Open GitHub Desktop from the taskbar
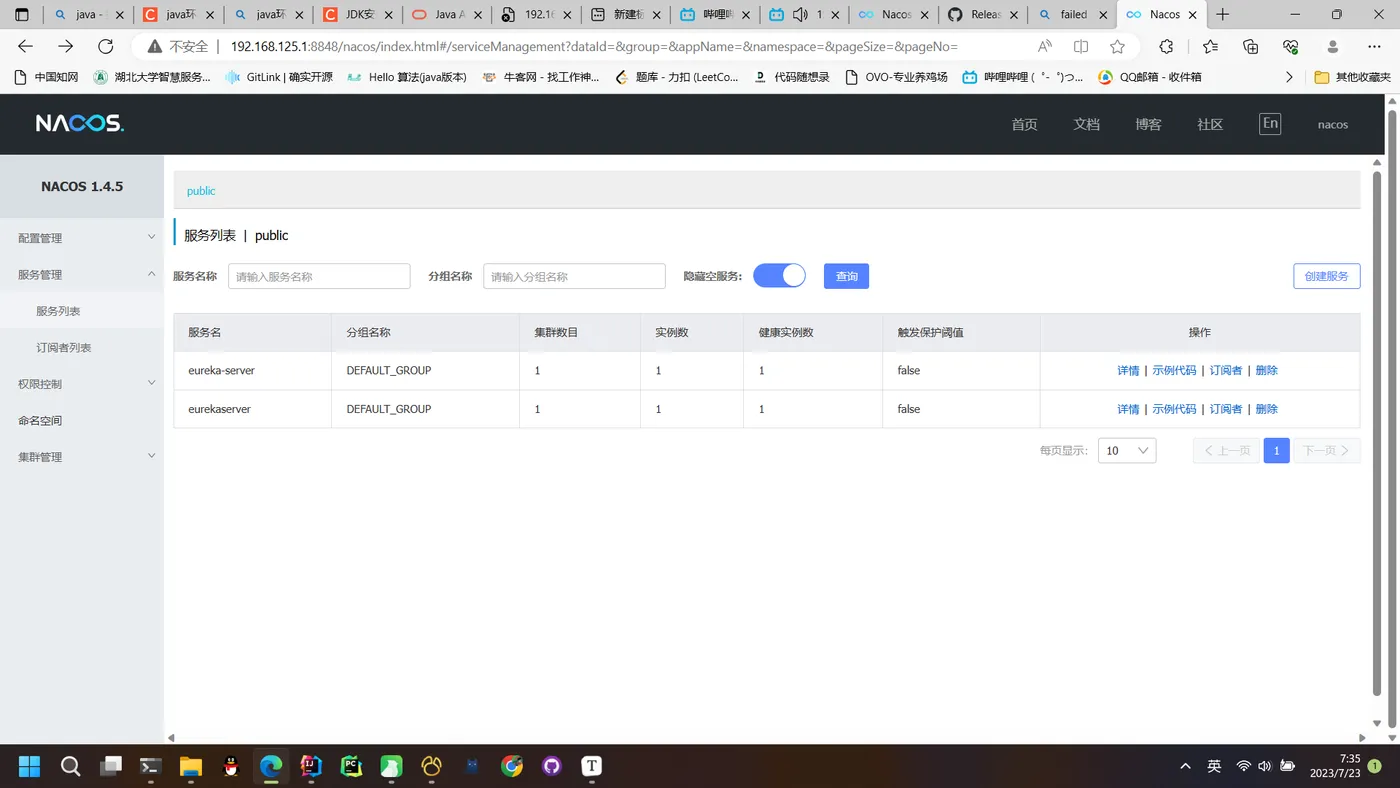Viewport: 1400px width, 788px height. 552,766
